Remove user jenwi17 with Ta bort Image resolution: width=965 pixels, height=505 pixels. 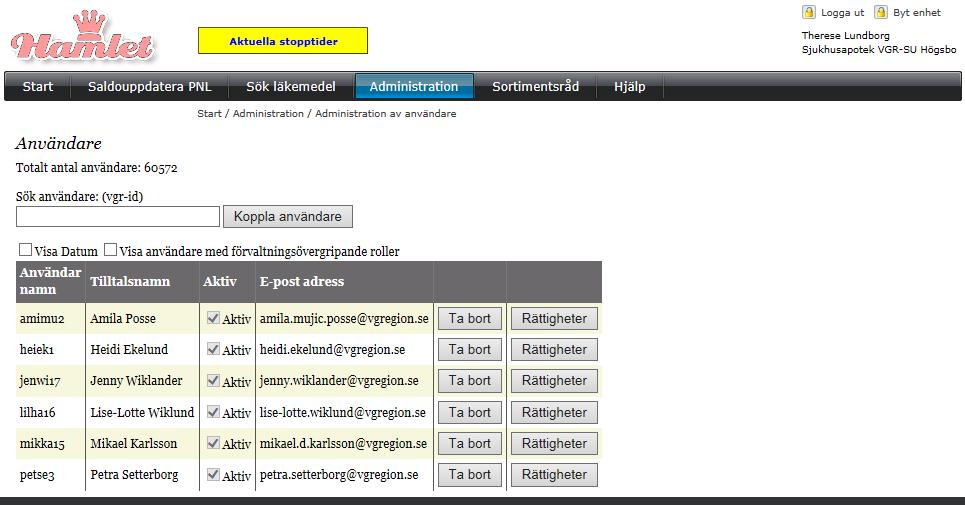coord(470,381)
